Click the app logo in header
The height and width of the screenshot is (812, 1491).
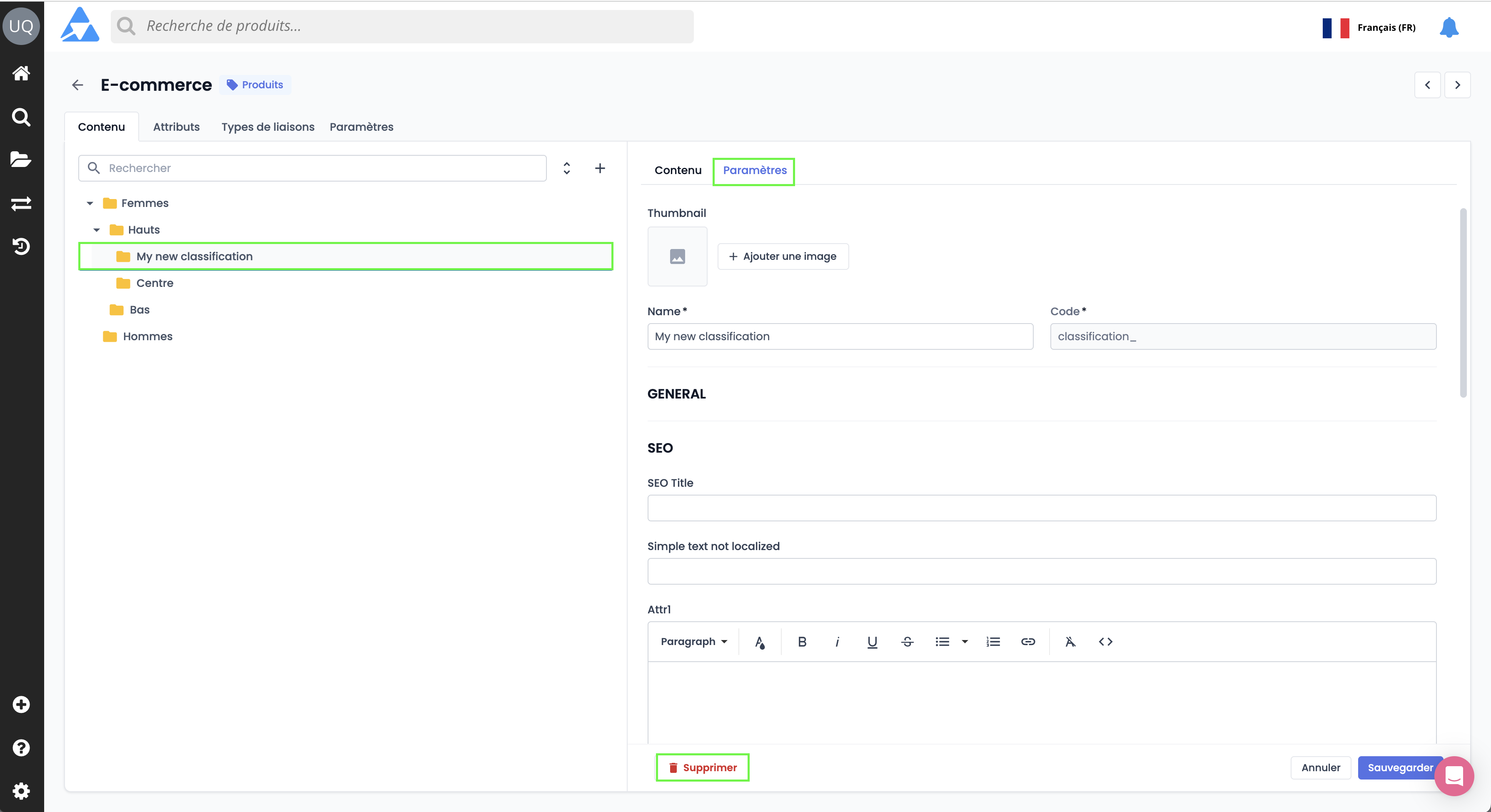pos(80,25)
